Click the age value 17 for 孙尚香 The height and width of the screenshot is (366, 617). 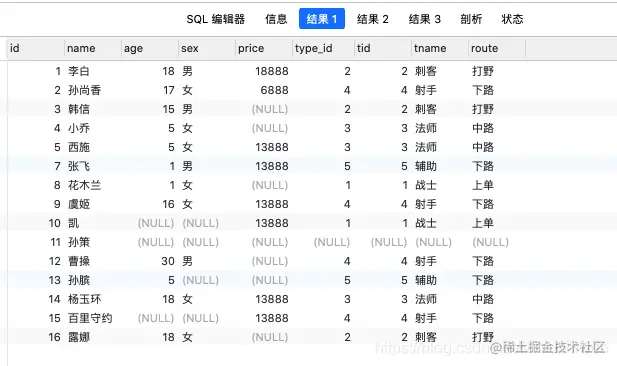tap(169, 90)
